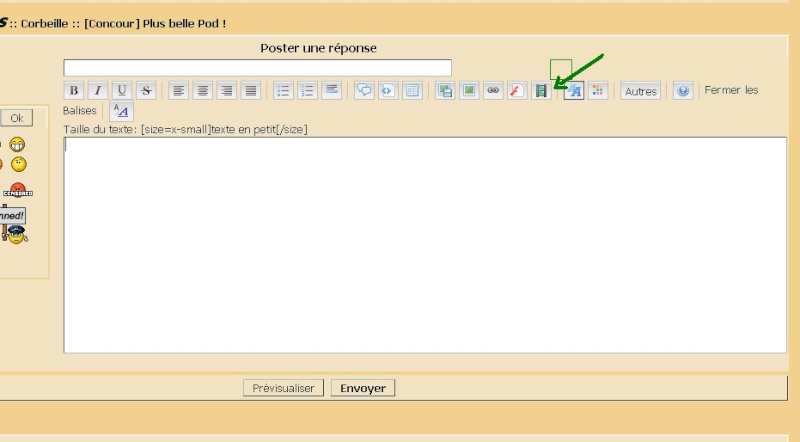Insert a numbered list
Screen dimensions: 800x442
click(x=308, y=91)
